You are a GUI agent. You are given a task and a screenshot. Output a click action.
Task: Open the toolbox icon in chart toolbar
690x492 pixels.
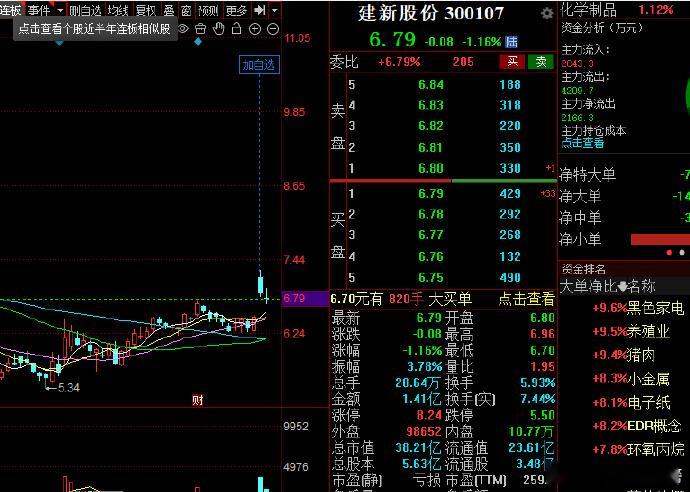[201, 29]
